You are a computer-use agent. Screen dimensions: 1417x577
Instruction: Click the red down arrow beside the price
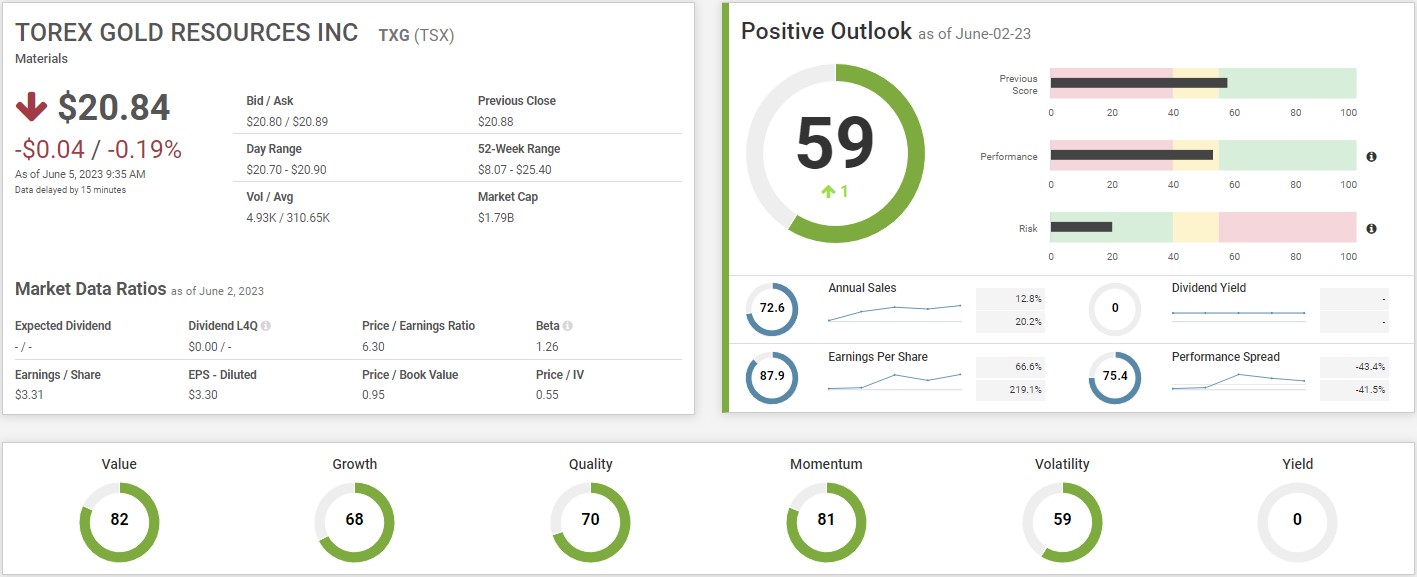click(31, 107)
